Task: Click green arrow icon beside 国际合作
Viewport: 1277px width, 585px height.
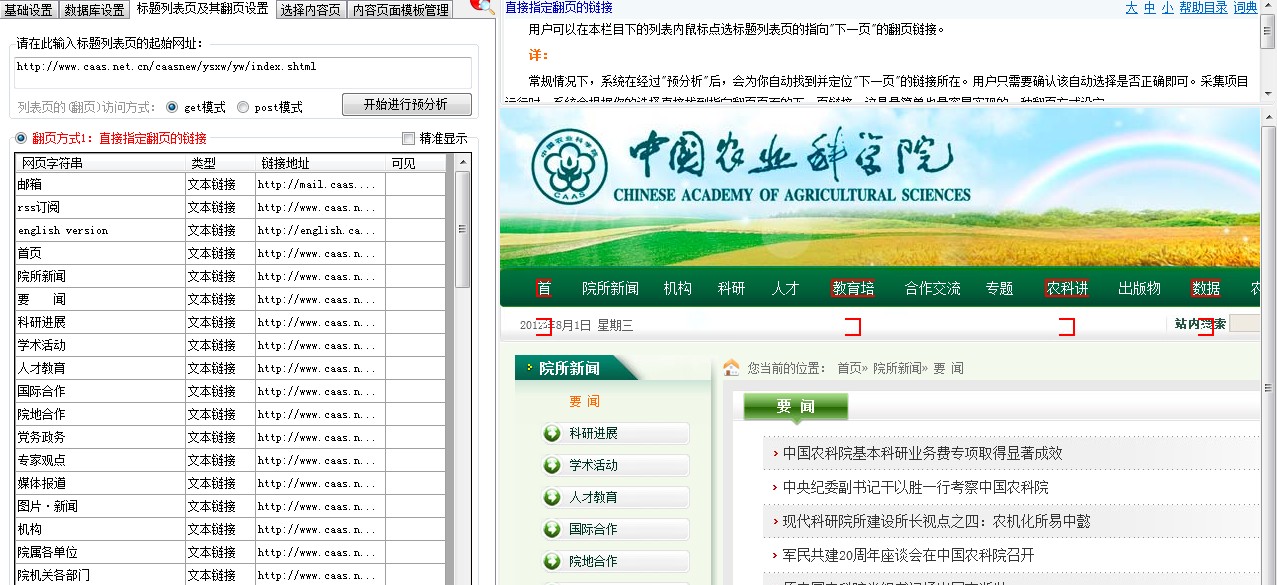Action: [552, 529]
